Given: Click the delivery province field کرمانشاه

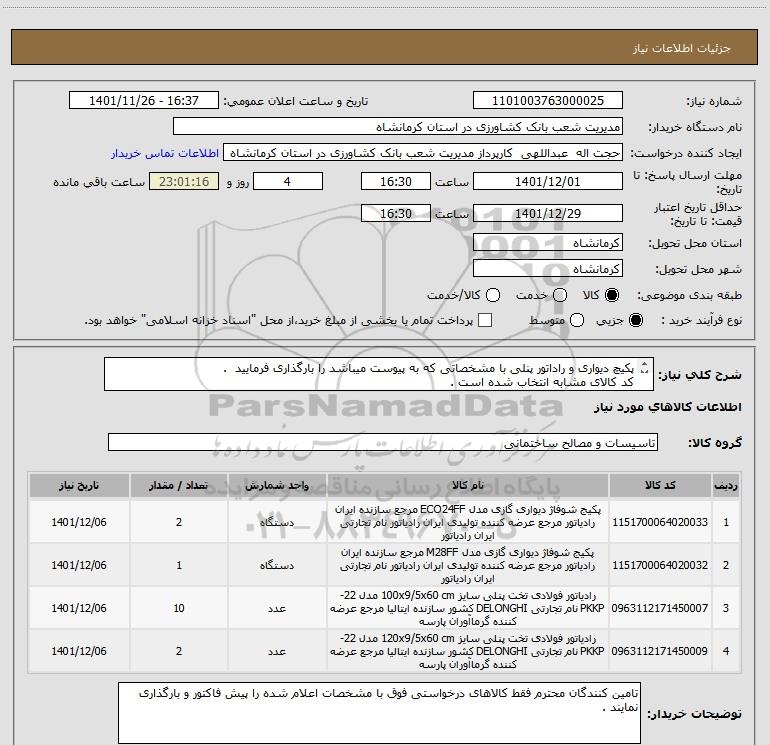Looking at the screenshot, I should tap(548, 243).
